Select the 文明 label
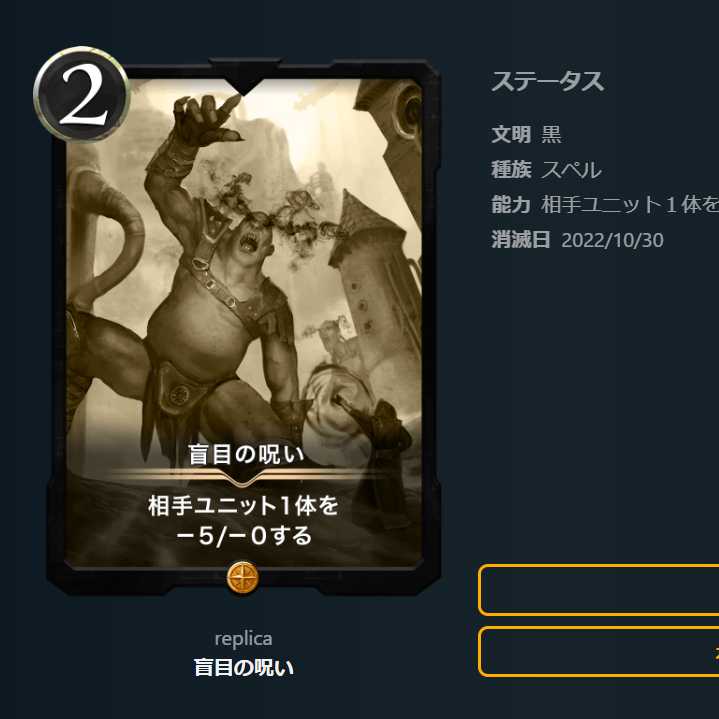 point(511,134)
